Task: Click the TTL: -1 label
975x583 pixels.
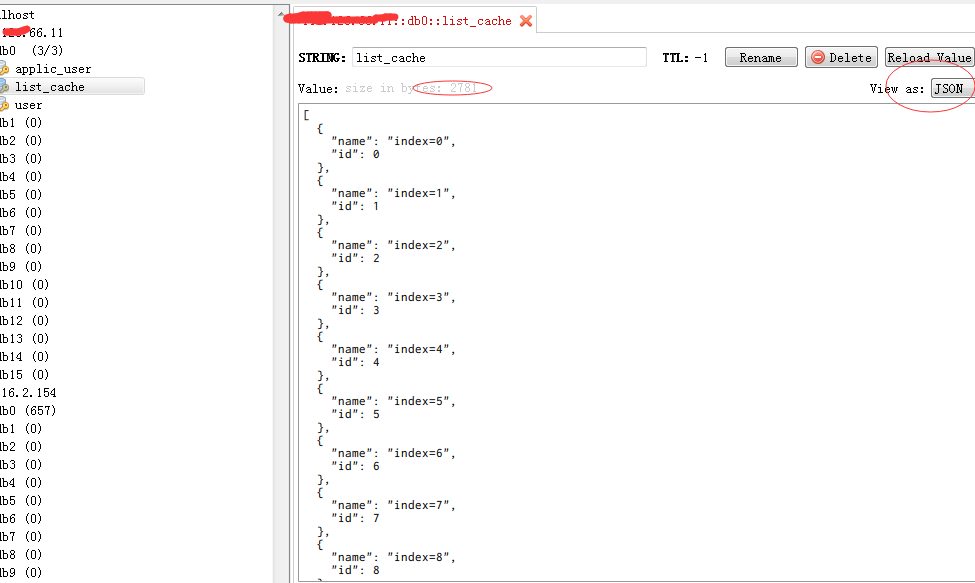Action: pyautogui.click(x=685, y=57)
